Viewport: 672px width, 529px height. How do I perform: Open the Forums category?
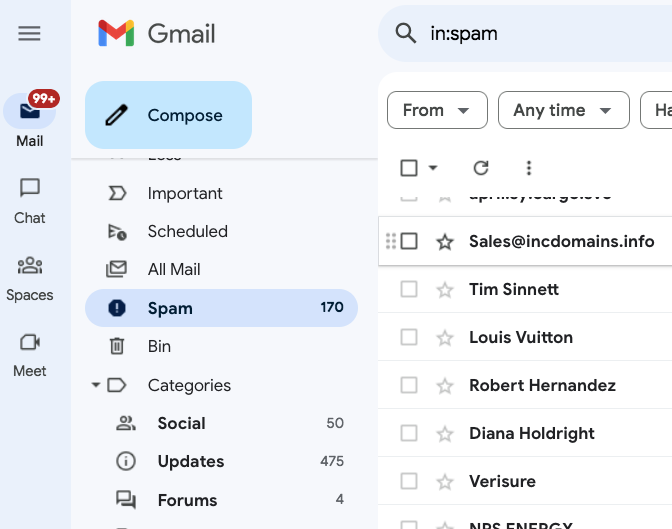221,500
